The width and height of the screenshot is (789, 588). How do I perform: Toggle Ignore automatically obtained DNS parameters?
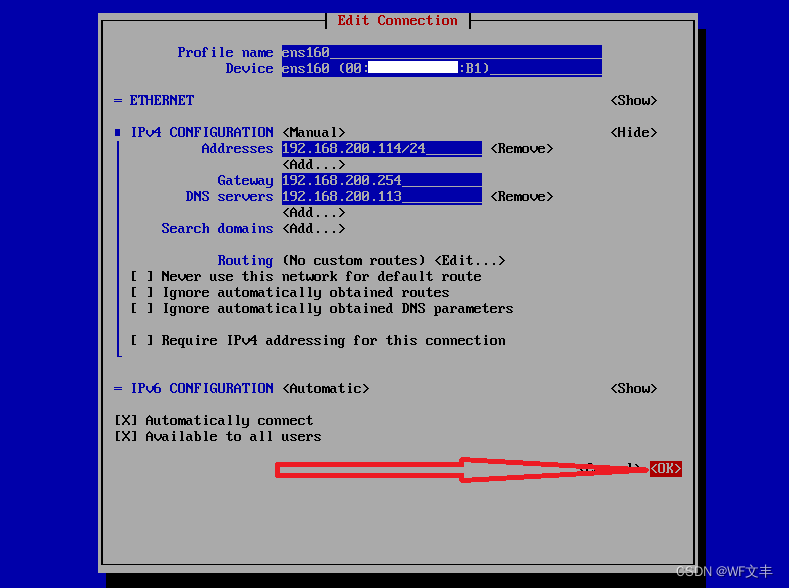[322, 308]
